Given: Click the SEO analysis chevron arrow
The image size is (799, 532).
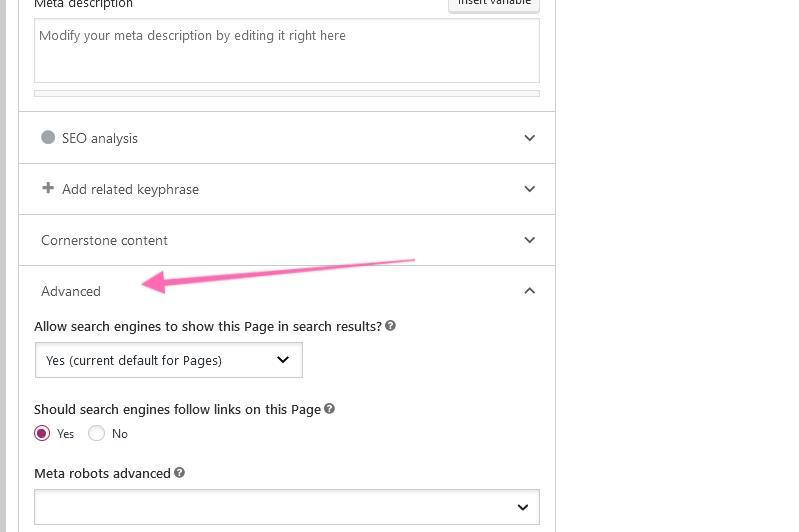Looking at the screenshot, I should (x=530, y=138).
